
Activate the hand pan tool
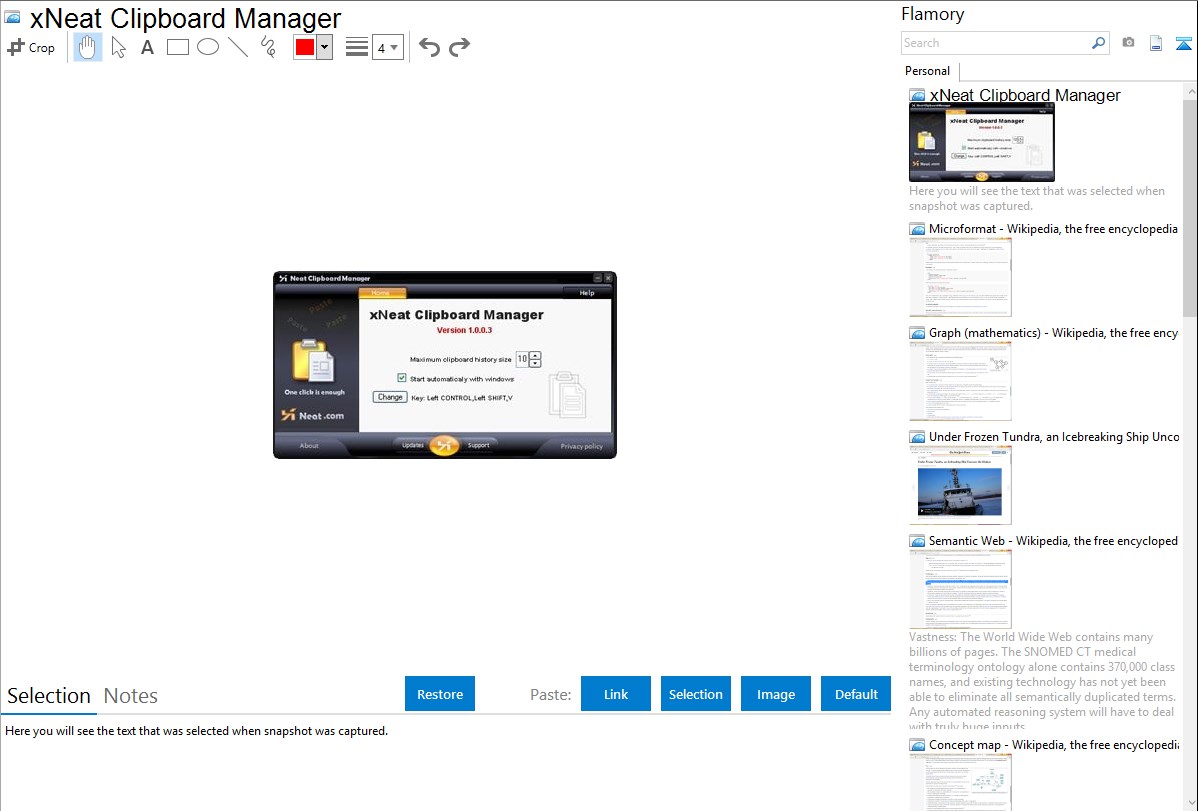point(87,47)
